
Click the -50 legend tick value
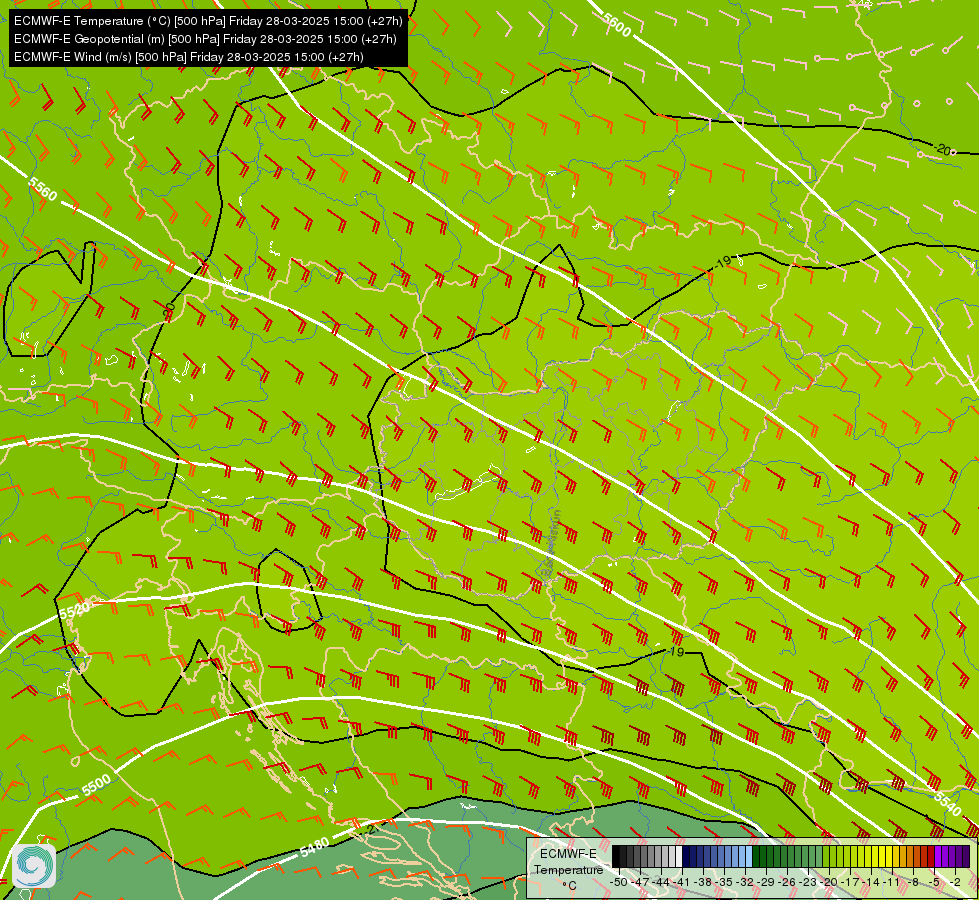619,882
